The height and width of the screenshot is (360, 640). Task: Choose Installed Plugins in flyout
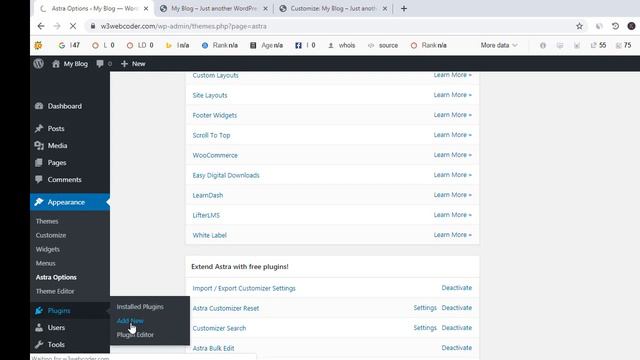click(140, 307)
